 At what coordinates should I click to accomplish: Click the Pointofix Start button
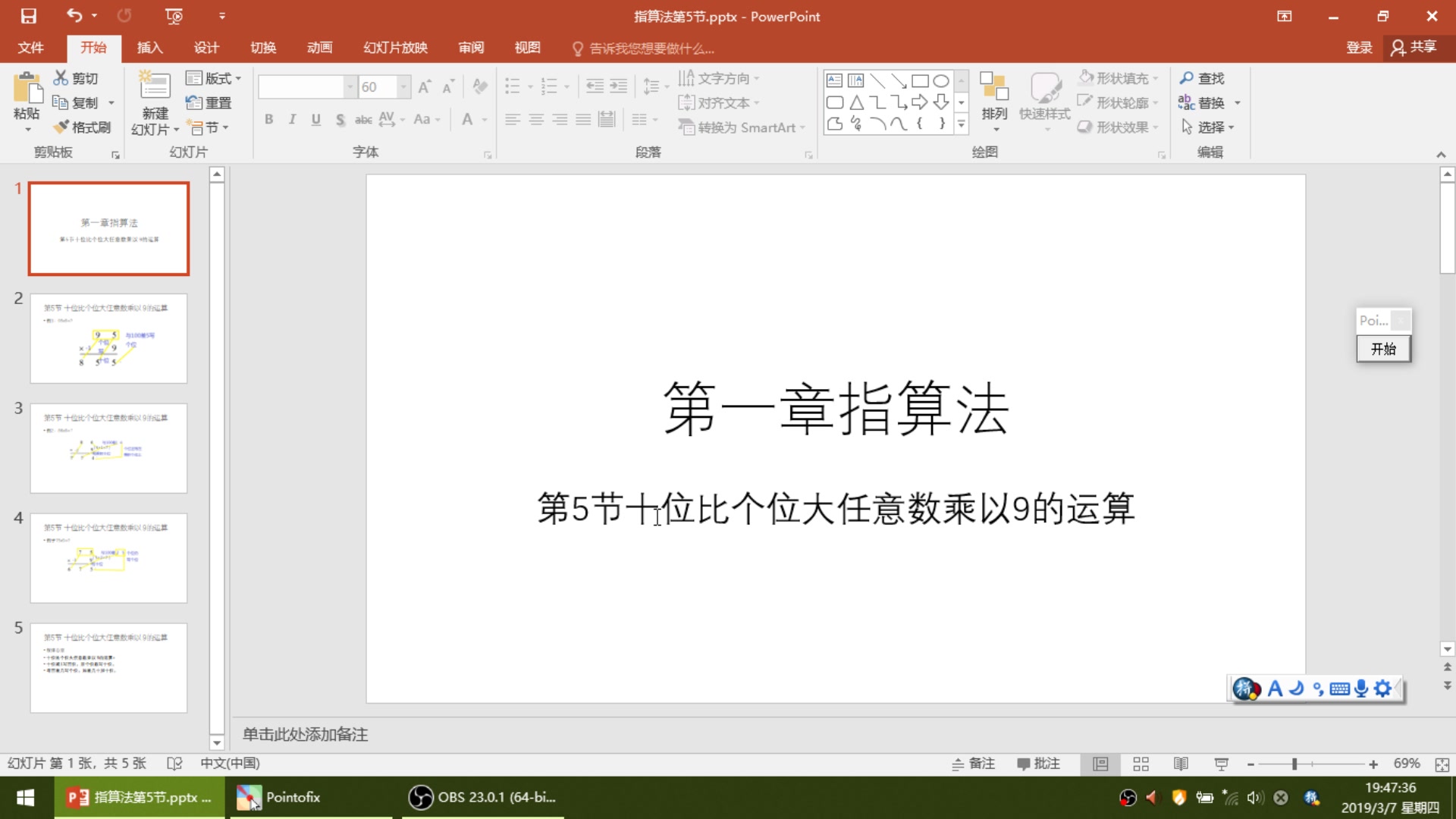click(x=1383, y=349)
